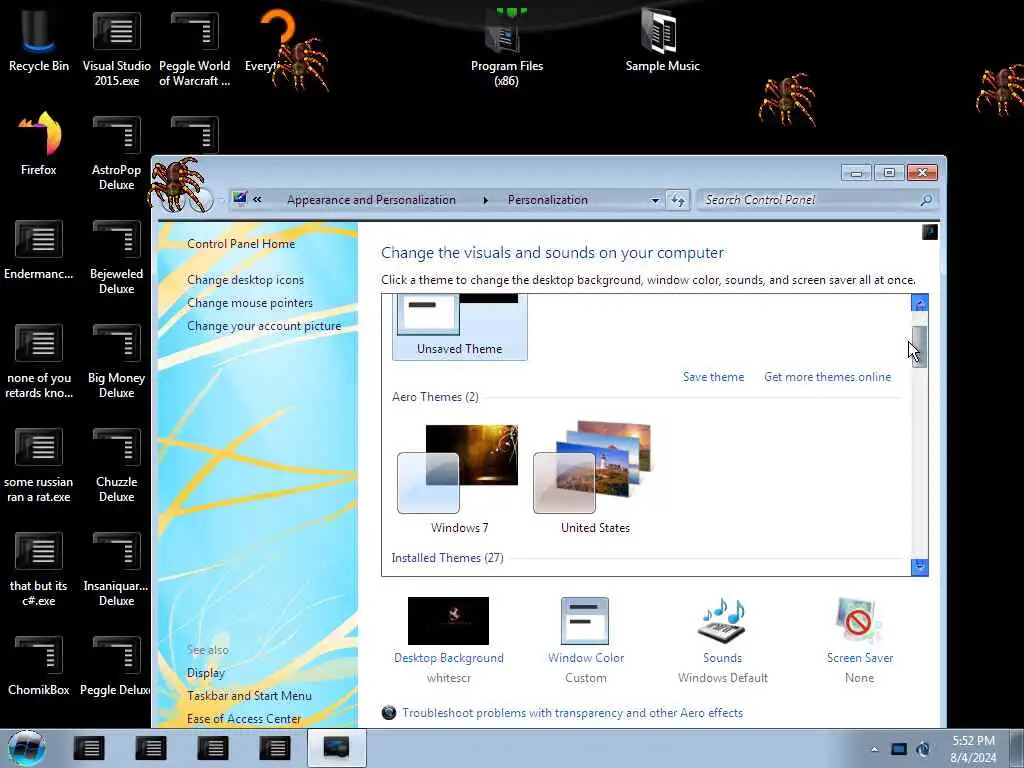Image resolution: width=1024 pixels, height=768 pixels.
Task: Open Display in See also
Action: [206, 673]
